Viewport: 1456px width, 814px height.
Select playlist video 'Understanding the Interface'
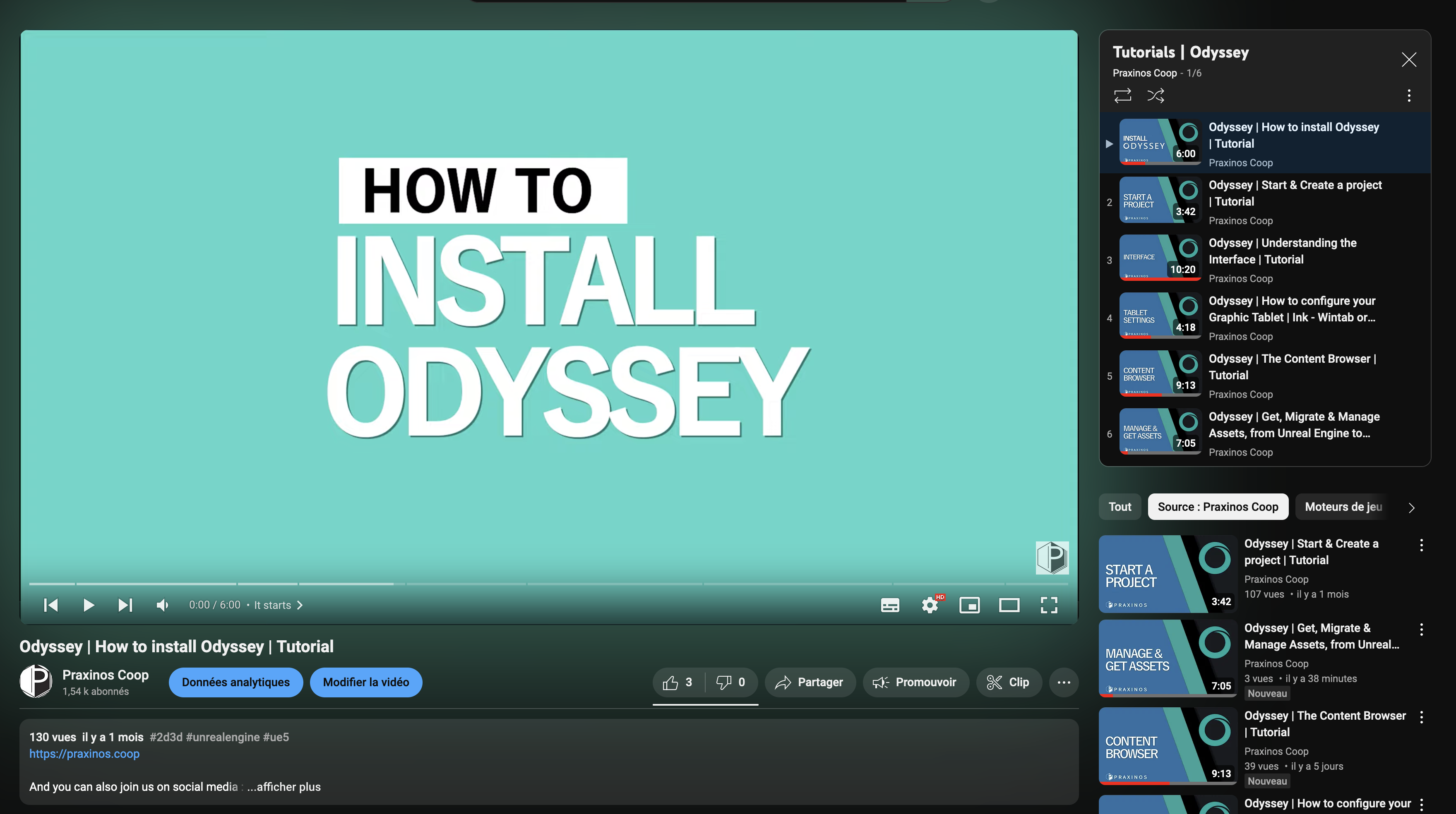tap(1265, 260)
